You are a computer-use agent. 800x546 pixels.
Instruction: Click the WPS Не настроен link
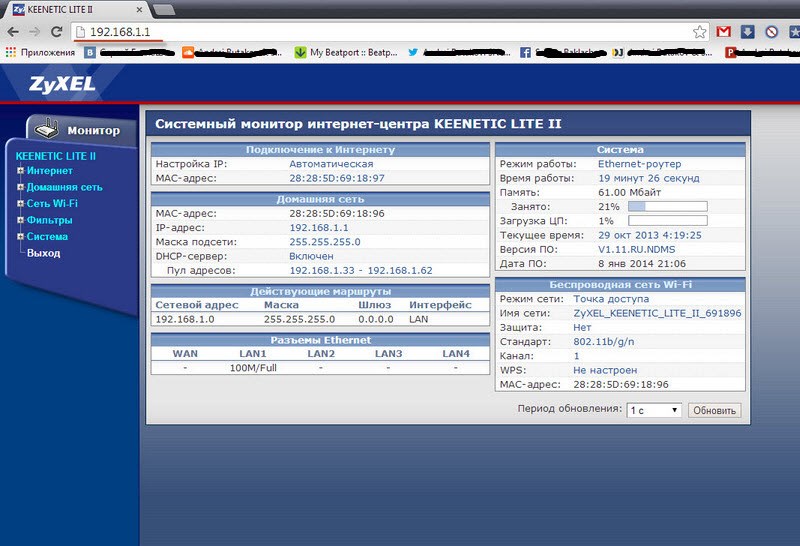605,370
